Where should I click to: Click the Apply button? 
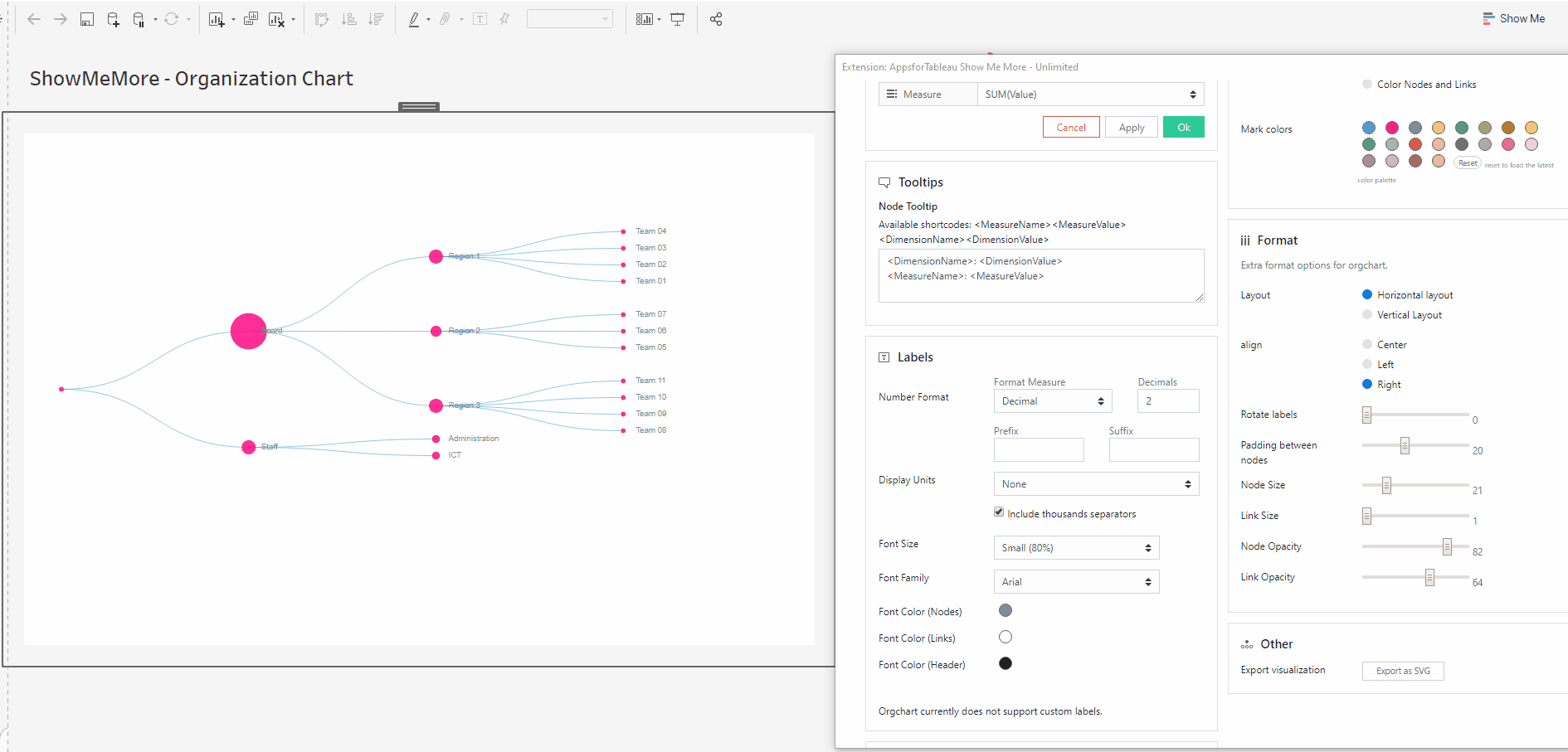(1132, 128)
